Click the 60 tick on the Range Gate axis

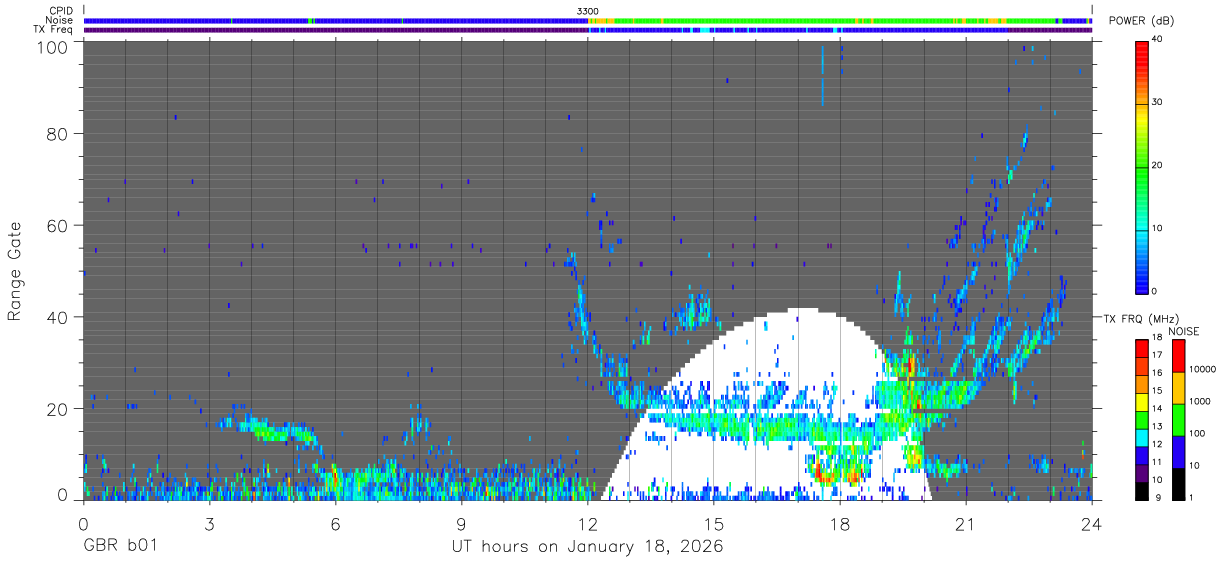[59, 225]
